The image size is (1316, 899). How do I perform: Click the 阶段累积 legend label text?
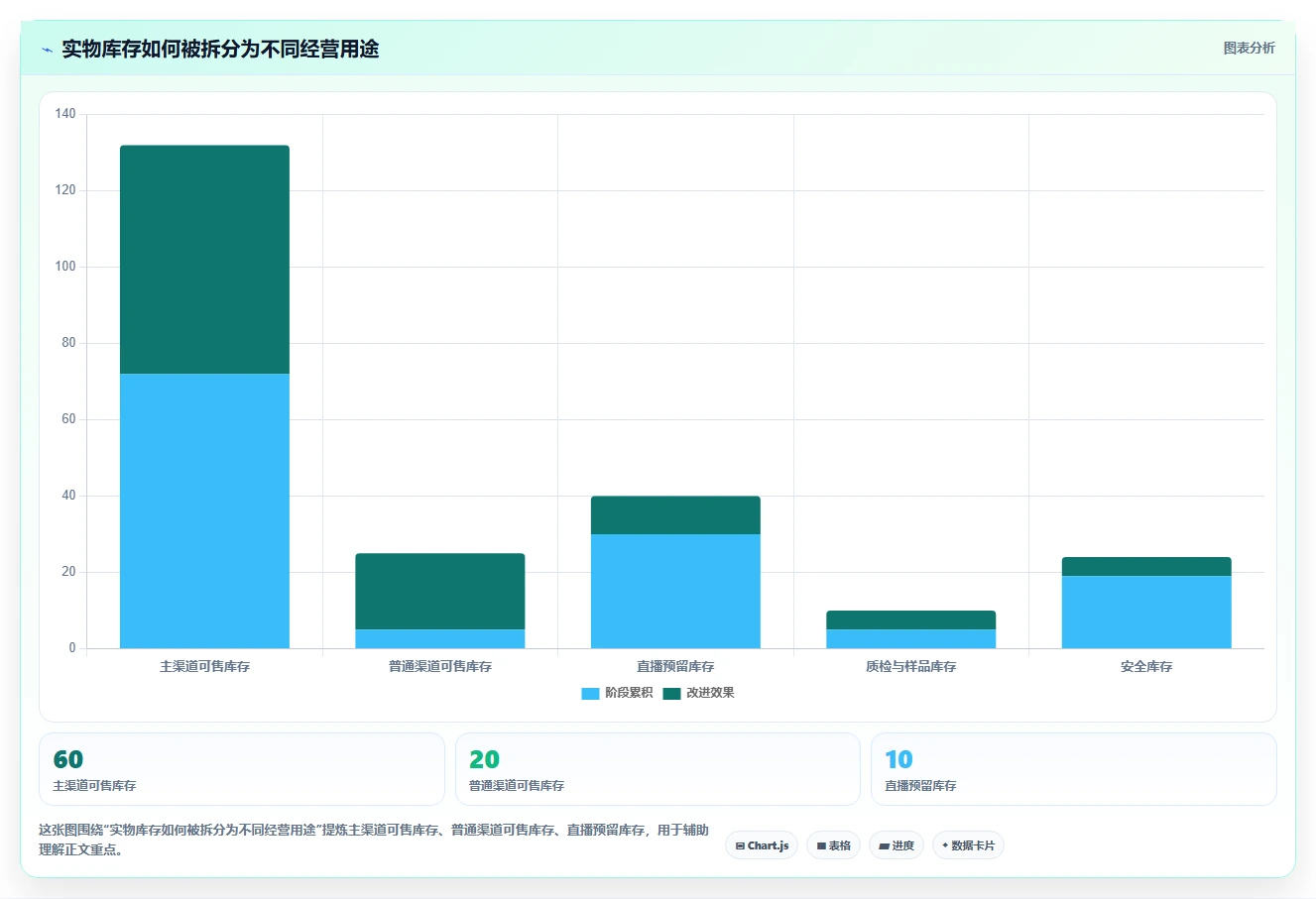click(629, 693)
